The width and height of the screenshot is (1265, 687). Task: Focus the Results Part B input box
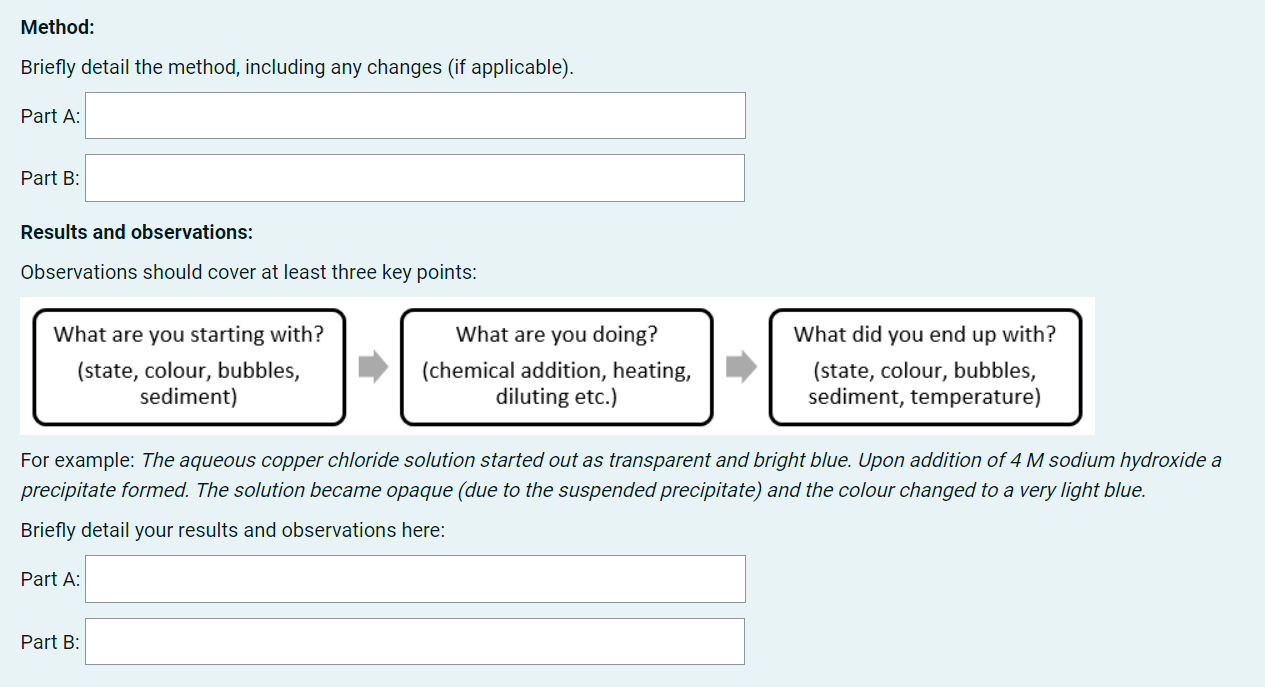[415, 641]
